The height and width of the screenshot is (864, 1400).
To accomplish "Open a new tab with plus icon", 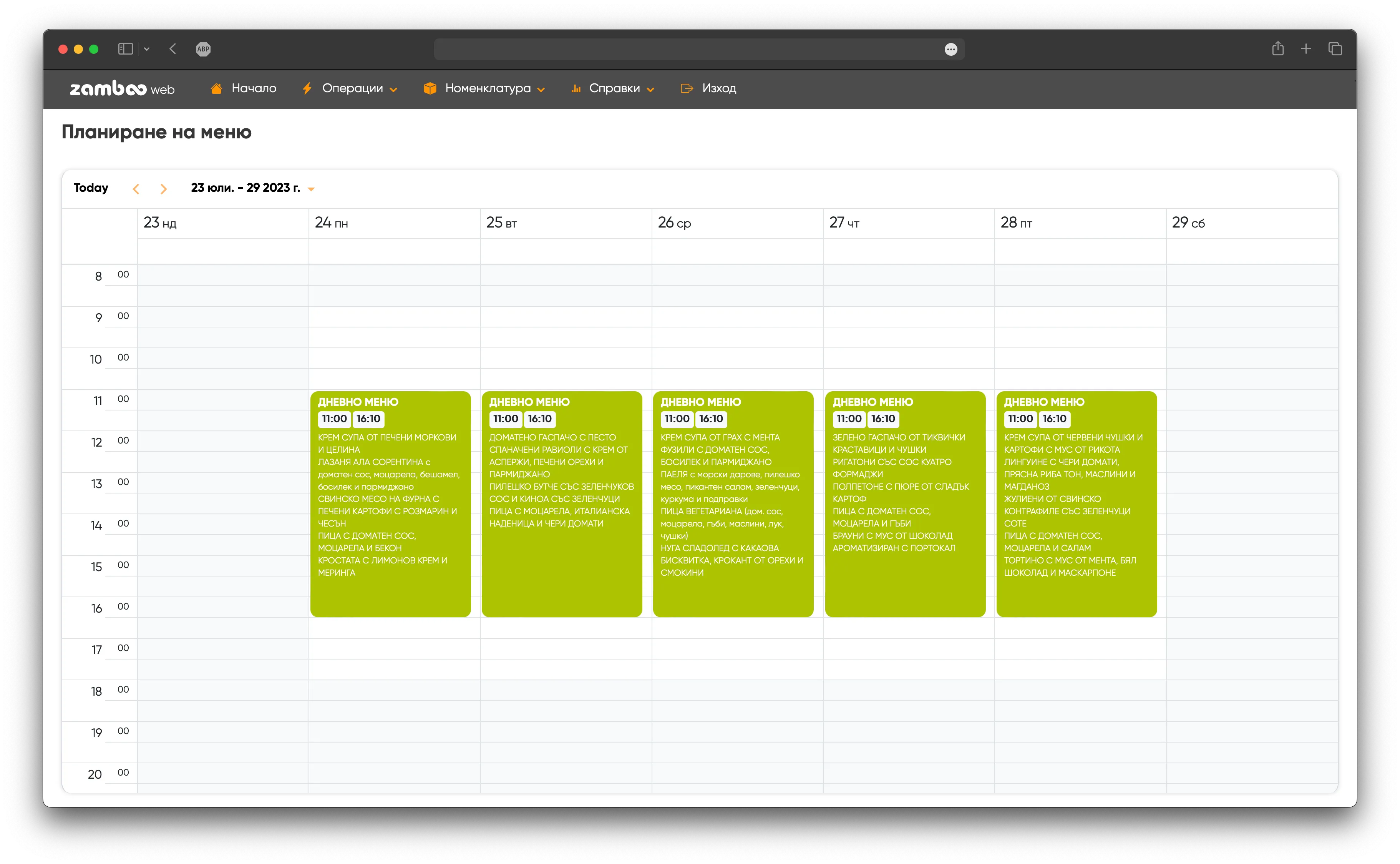I will 1306,49.
